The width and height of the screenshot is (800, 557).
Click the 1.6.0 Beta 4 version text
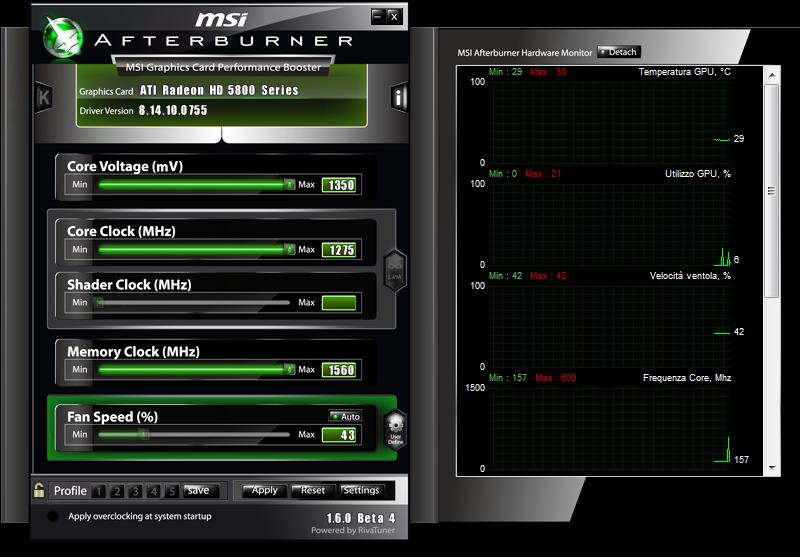[361, 518]
